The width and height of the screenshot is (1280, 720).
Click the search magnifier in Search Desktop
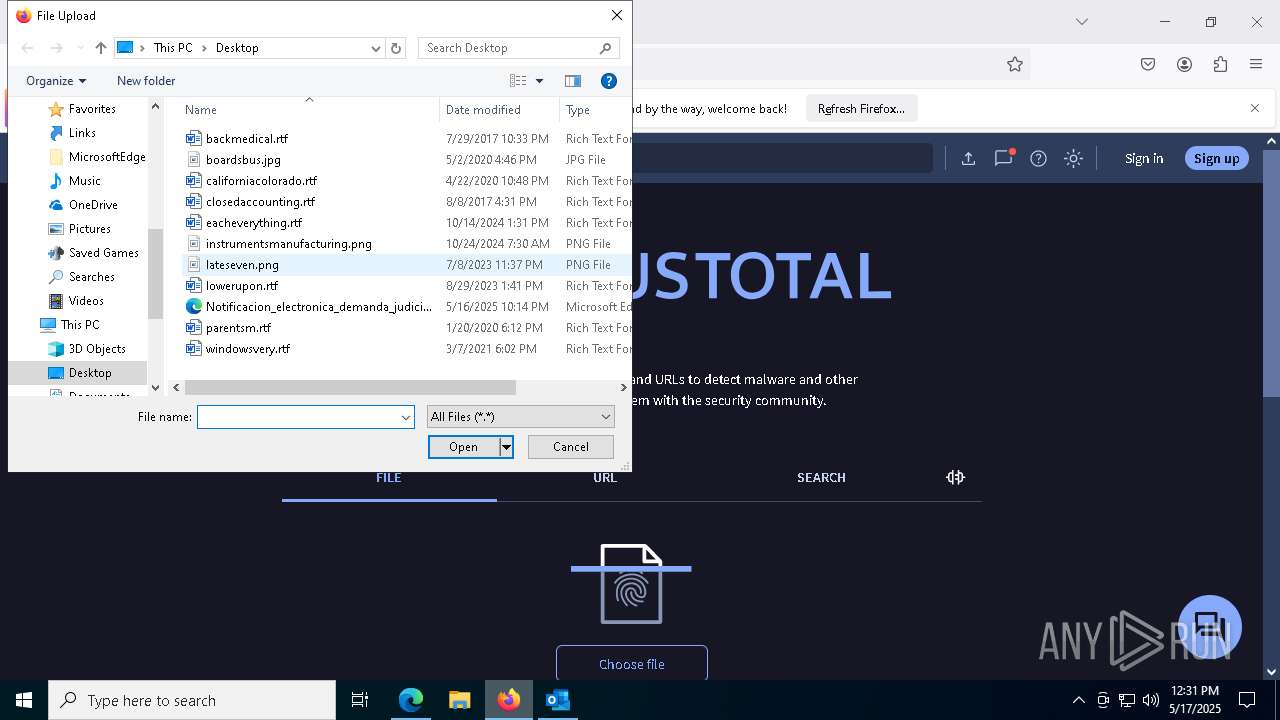(x=605, y=48)
